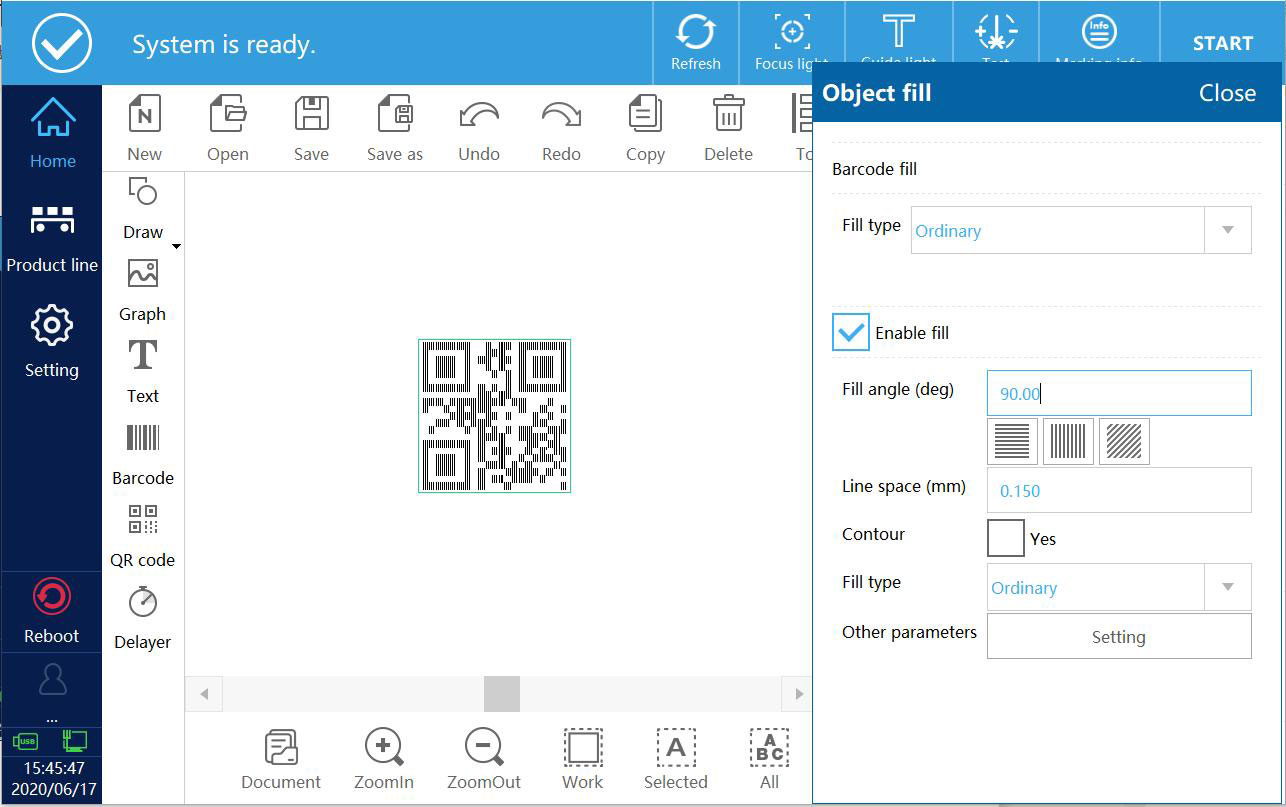Click the Fill angle input field
This screenshot has height=807, width=1286.
click(1119, 393)
